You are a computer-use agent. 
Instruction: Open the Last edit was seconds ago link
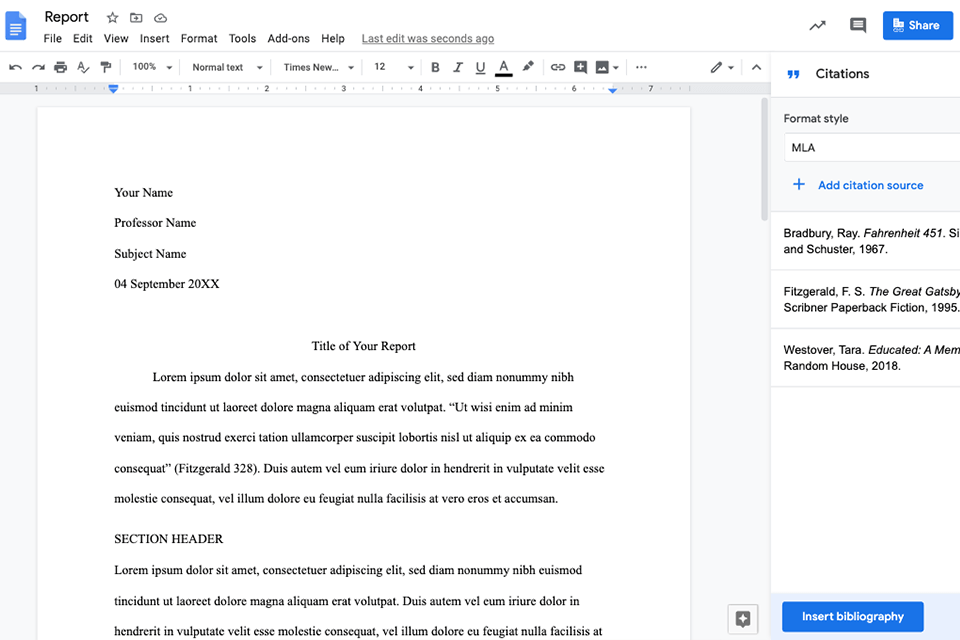[x=428, y=39]
